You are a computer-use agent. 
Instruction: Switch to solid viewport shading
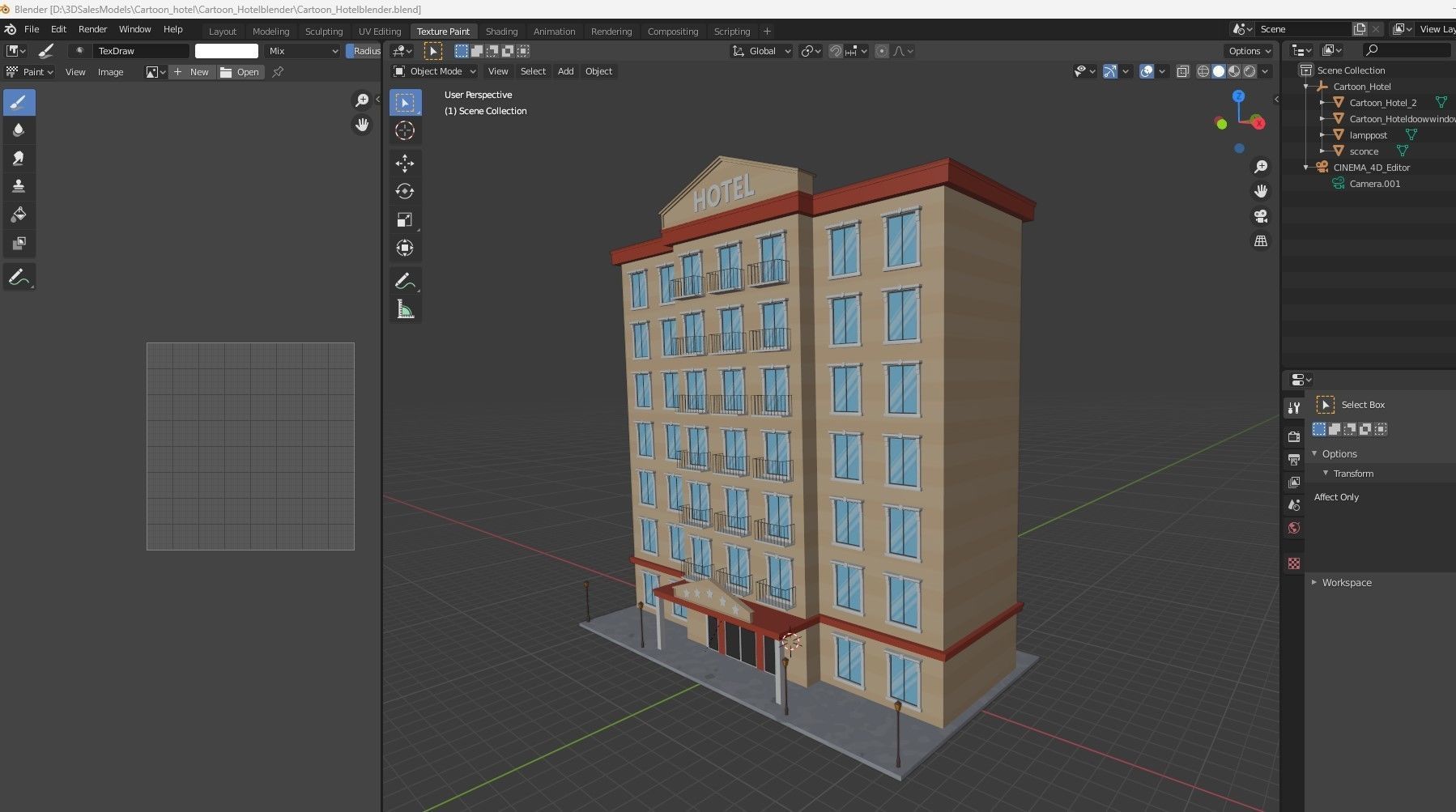[1219, 71]
